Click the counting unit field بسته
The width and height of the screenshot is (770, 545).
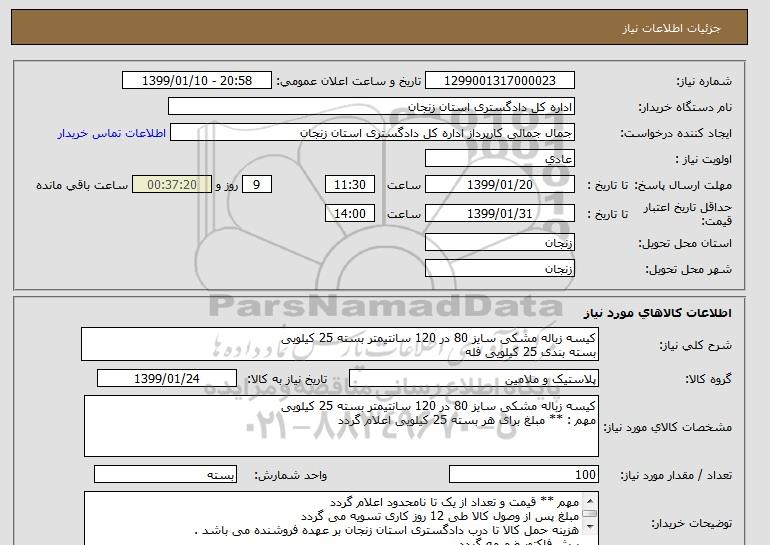pos(165,475)
